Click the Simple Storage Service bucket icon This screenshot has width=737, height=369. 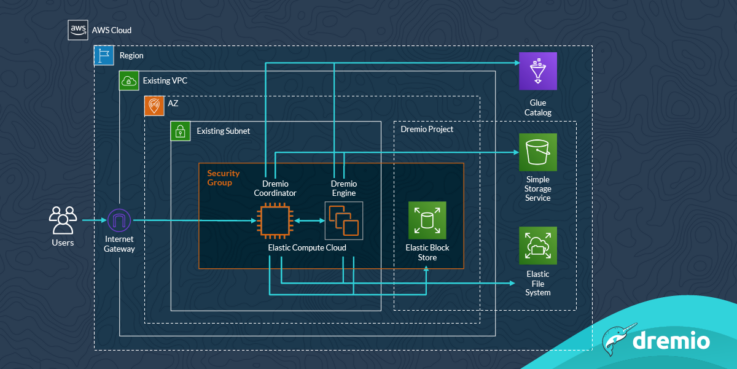(538, 152)
